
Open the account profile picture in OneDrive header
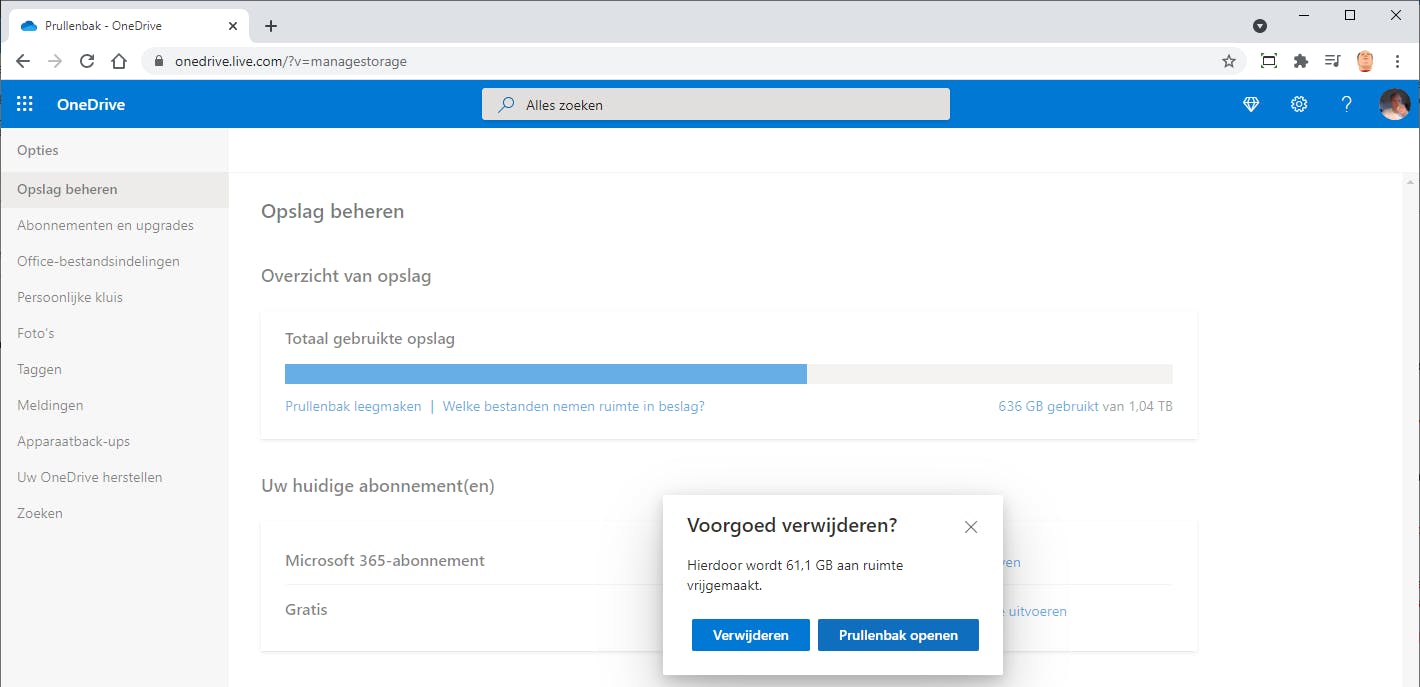click(x=1394, y=104)
